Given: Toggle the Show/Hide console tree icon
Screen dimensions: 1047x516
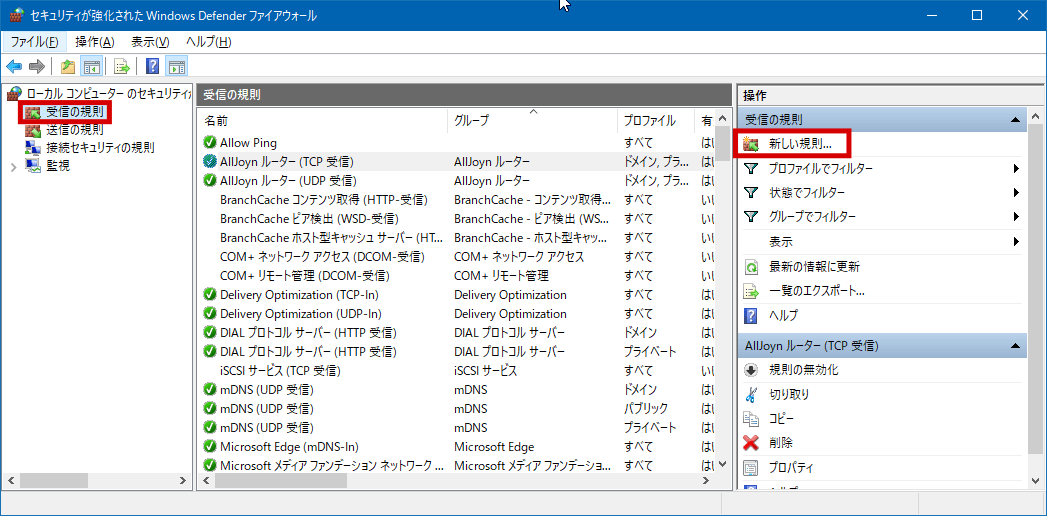Looking at the screenshot, I should pos(91,67).
